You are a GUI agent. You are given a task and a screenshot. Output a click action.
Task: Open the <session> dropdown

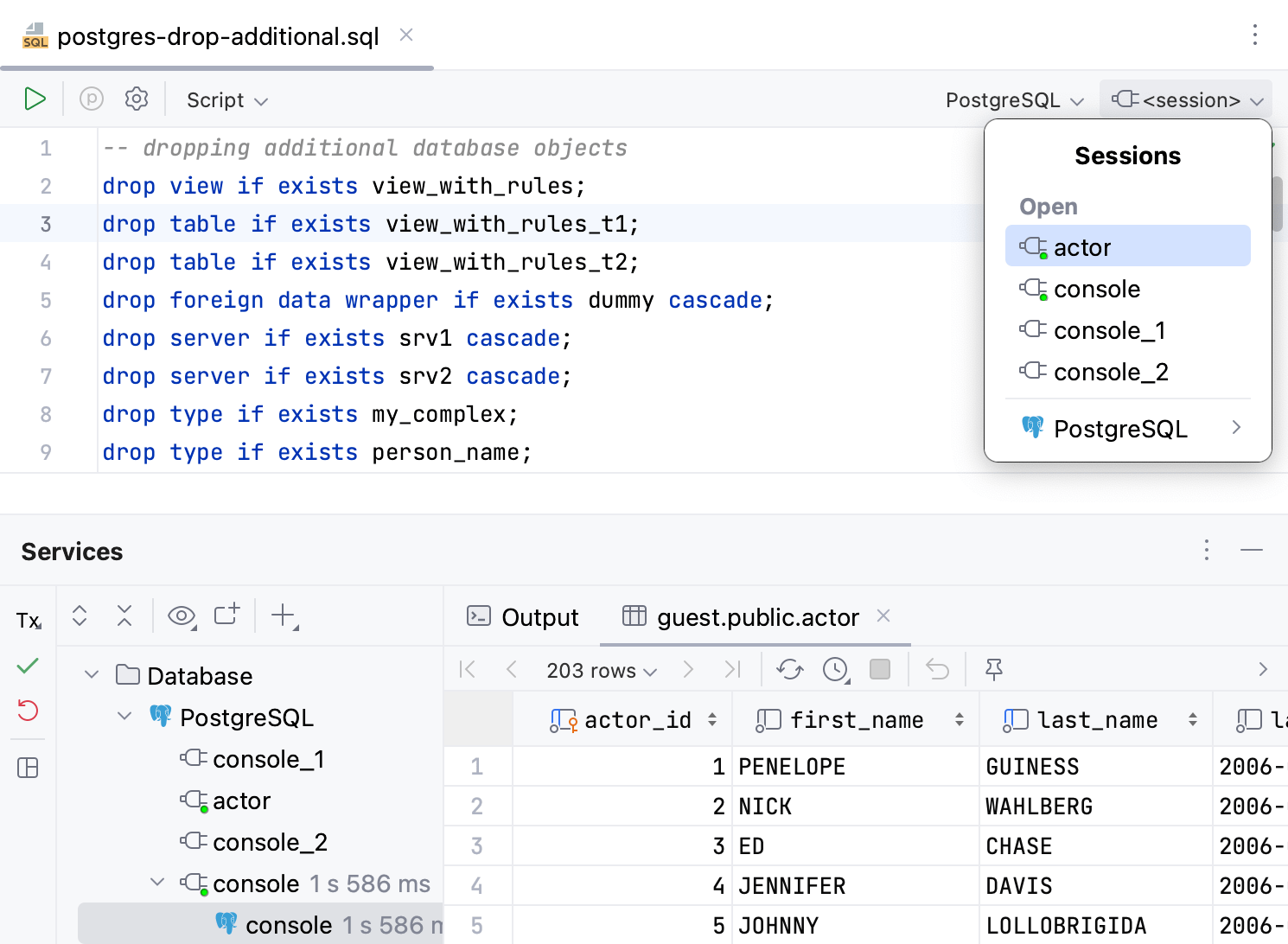(x=1187, y=100)
